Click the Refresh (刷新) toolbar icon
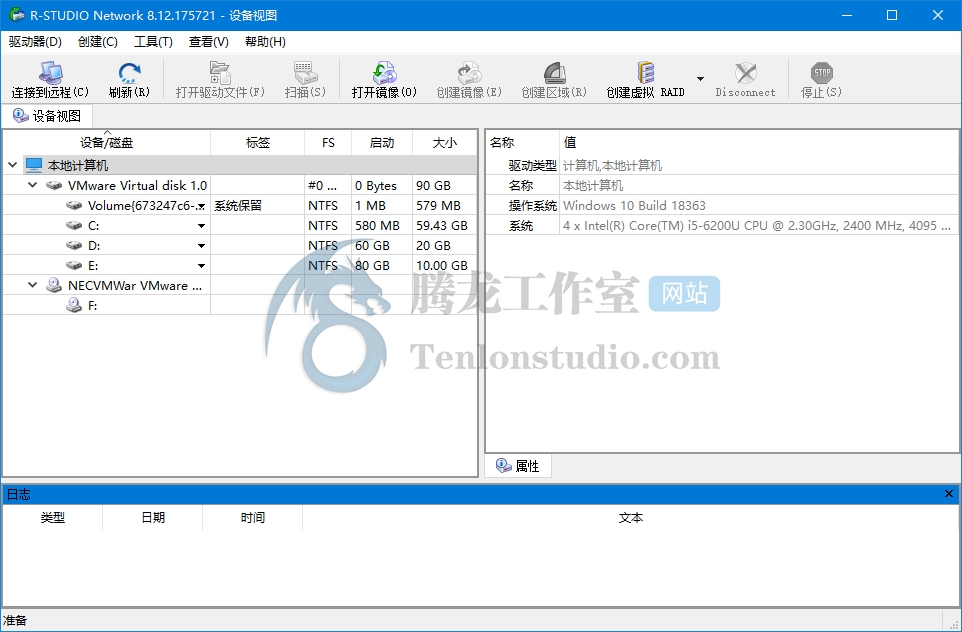This screenshot has height=632, width=962. (129, 73)
